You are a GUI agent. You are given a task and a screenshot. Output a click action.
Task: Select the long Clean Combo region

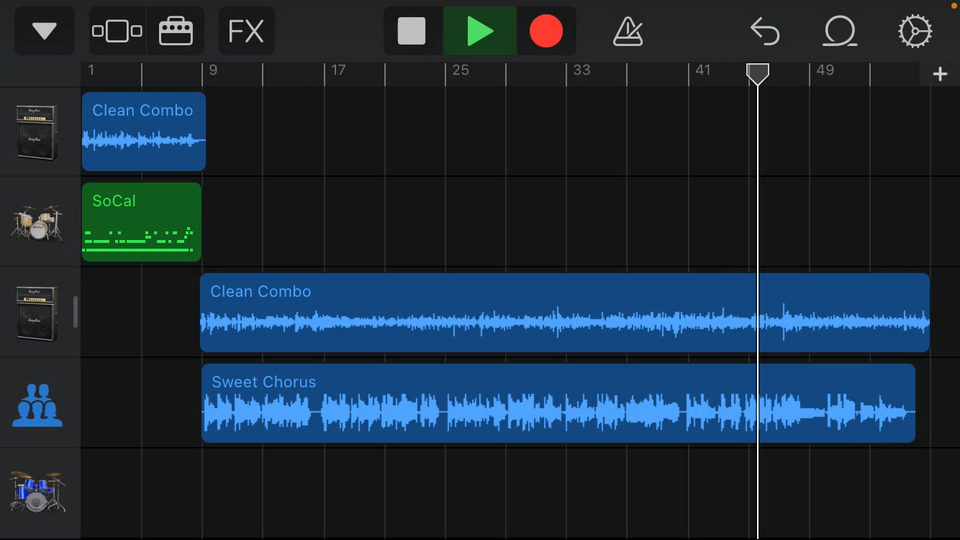pyautogui.click(x=564, y=313)
